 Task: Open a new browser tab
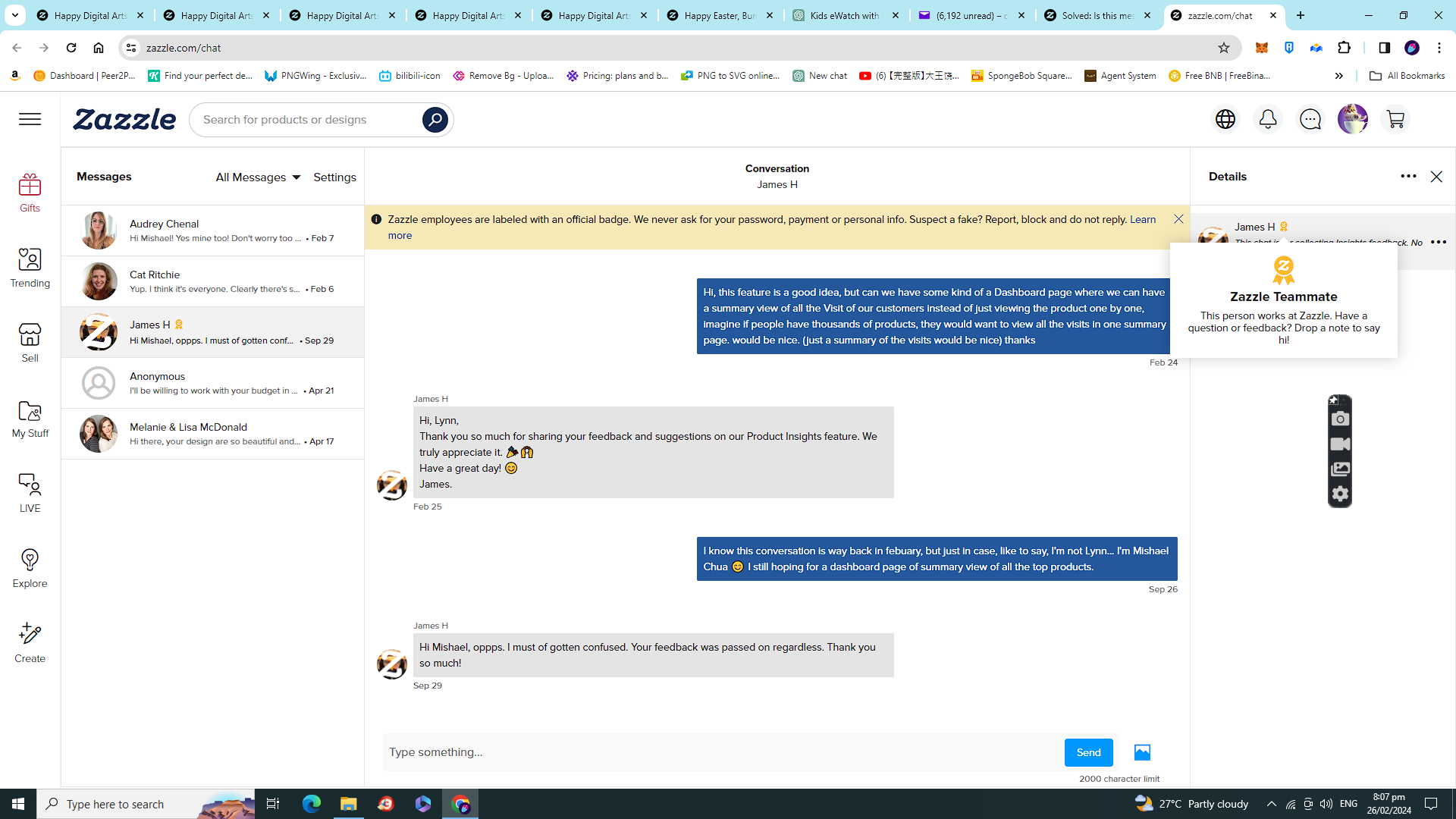1301,15
